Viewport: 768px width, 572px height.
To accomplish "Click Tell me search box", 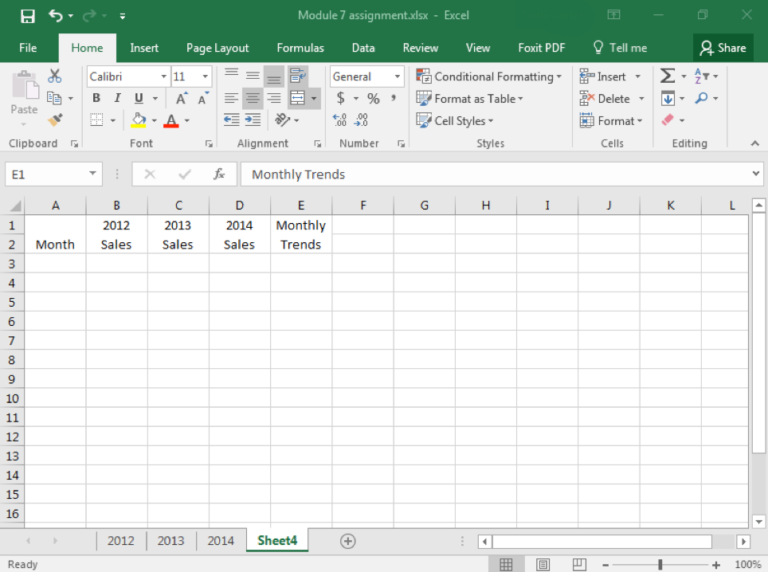I will [x=620, y=48].
